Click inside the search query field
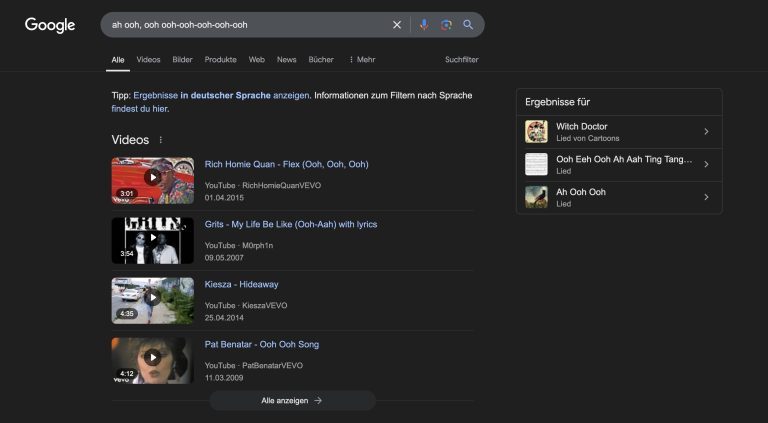This screenshot has height=423, width=768. point(245,25)
